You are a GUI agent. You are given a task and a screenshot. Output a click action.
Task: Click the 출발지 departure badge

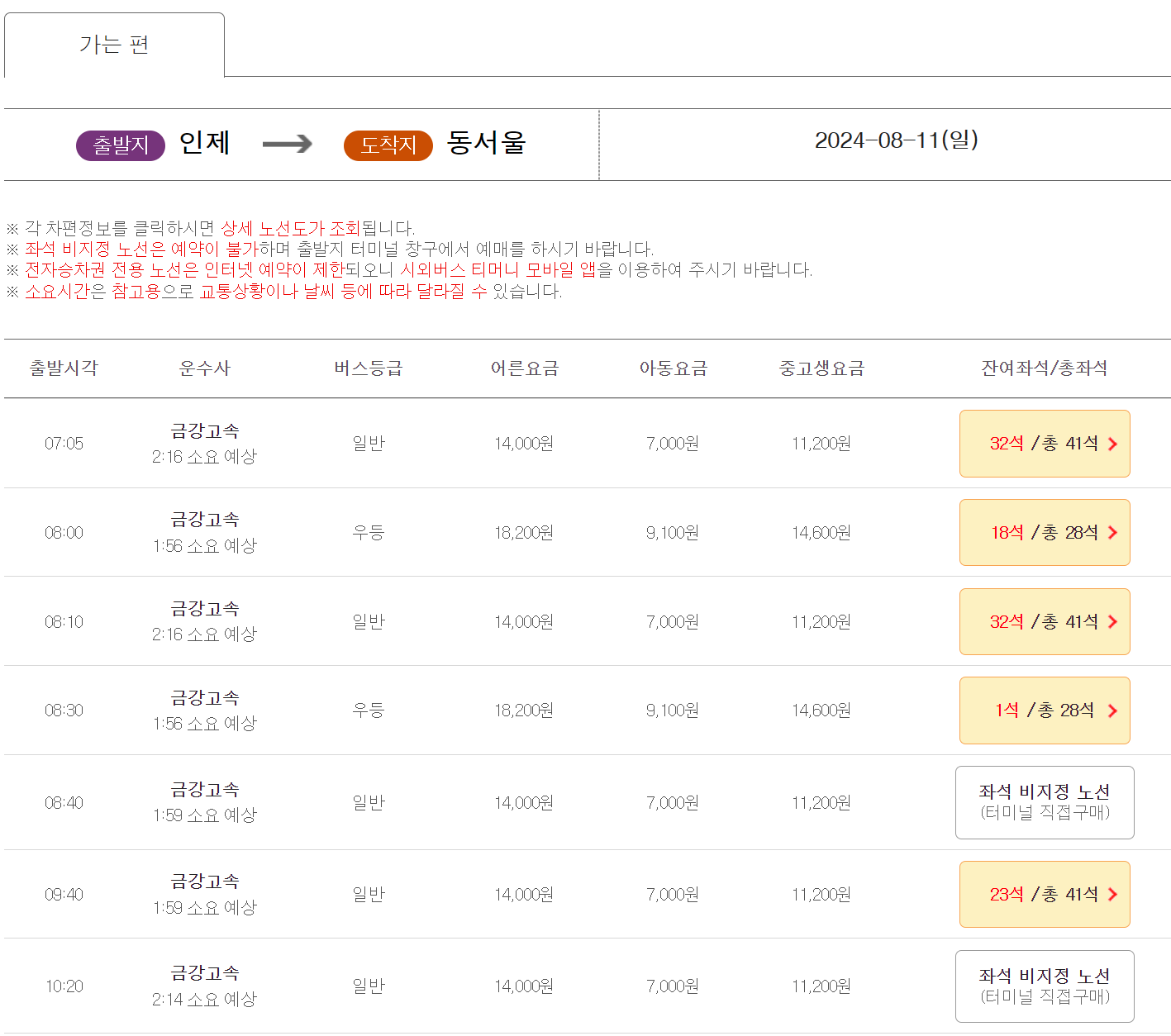coord(121,145)
